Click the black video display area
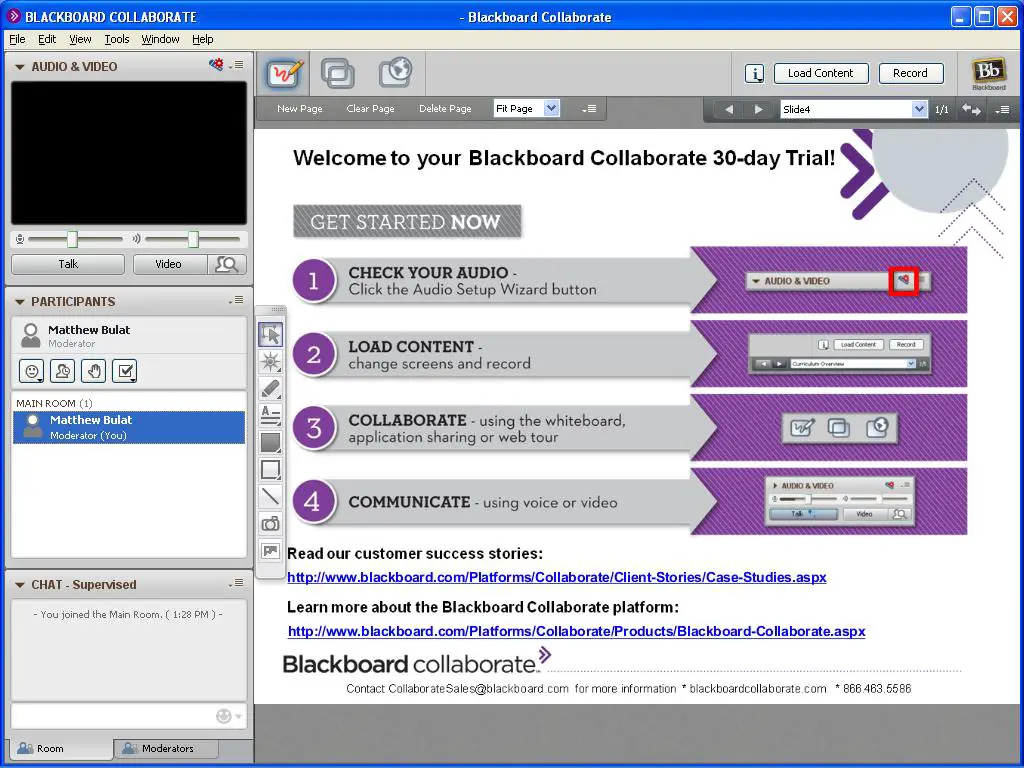 pos(129,153)
